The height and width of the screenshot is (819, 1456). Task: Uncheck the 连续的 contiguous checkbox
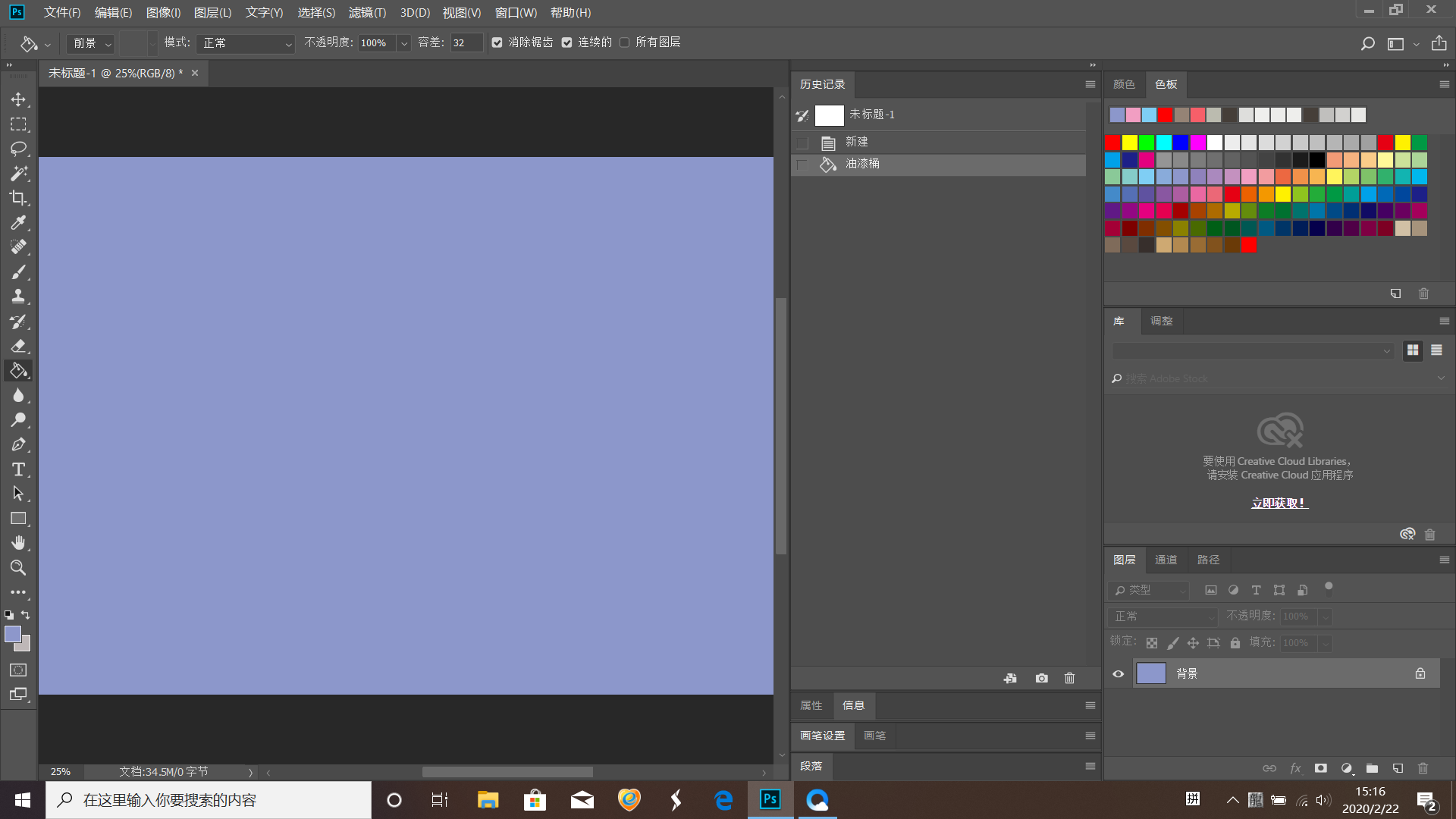566,42
